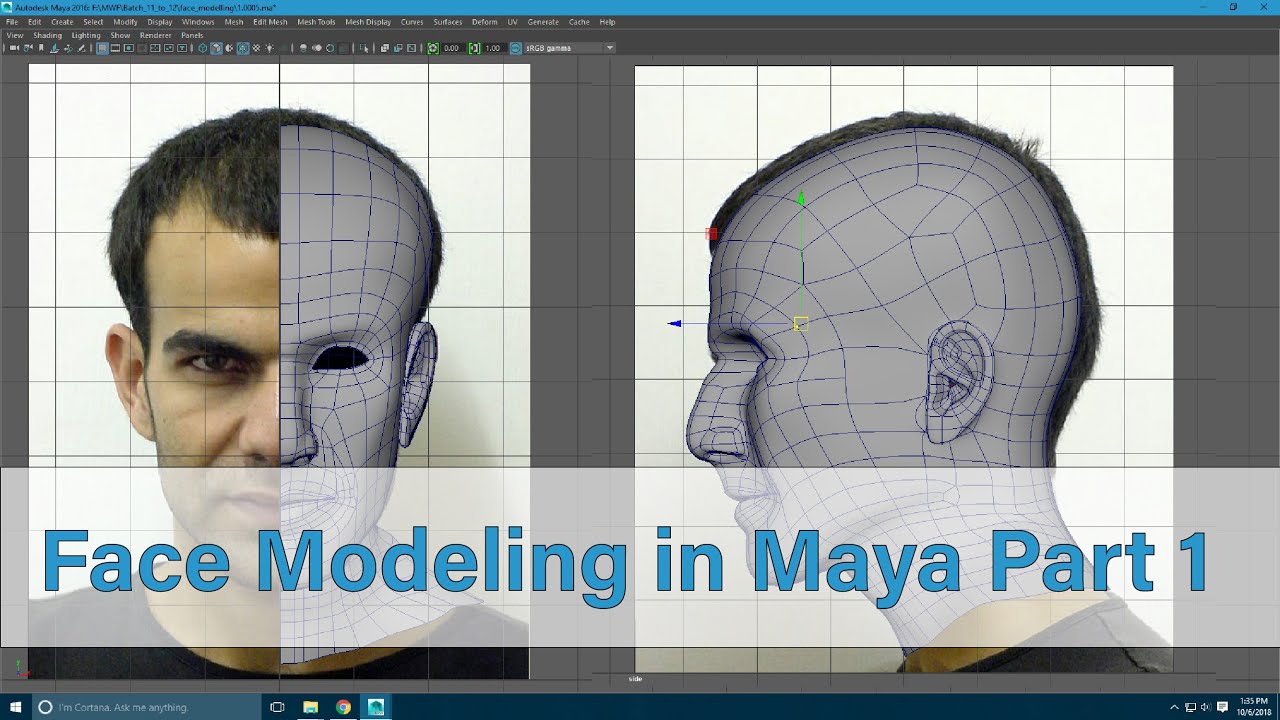Open the Create menu
This screenshot has width=1280, height=720.
62,21
